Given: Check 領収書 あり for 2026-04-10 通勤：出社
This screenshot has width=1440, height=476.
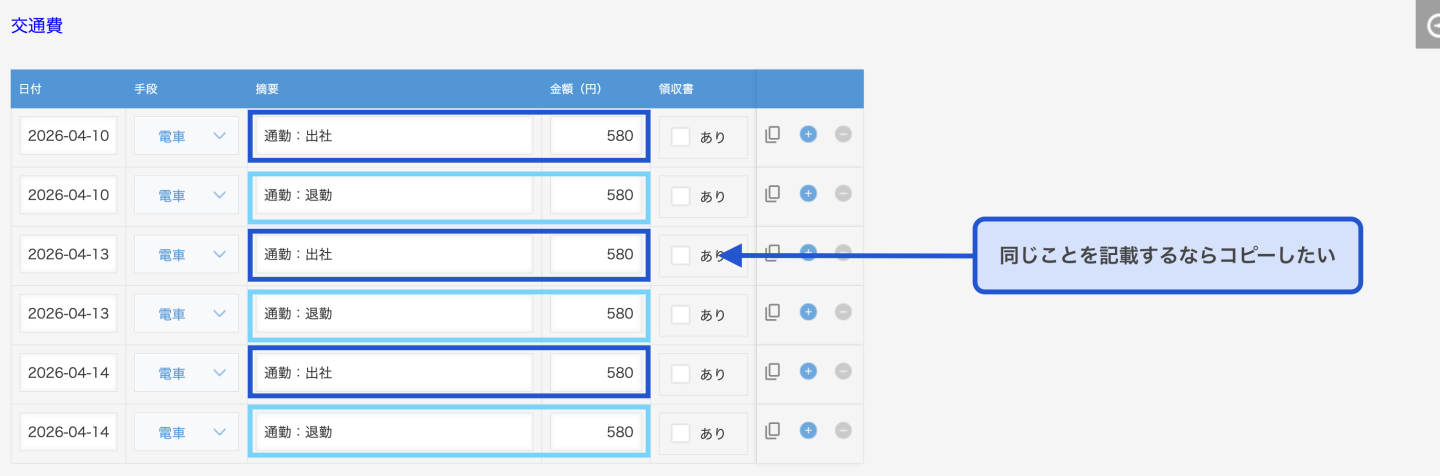Looking at the screenshot, I should pyautogui.click(x=681, y=137).
